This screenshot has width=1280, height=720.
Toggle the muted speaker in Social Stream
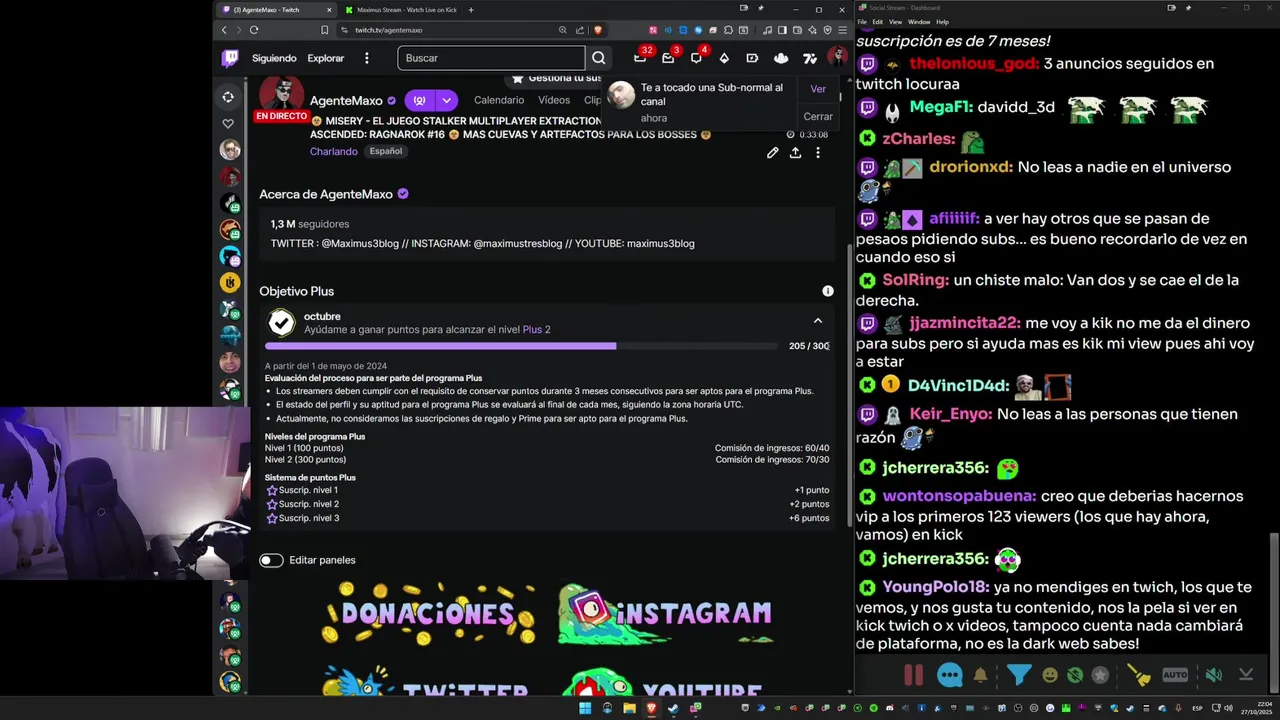(x=1213, y=675)
